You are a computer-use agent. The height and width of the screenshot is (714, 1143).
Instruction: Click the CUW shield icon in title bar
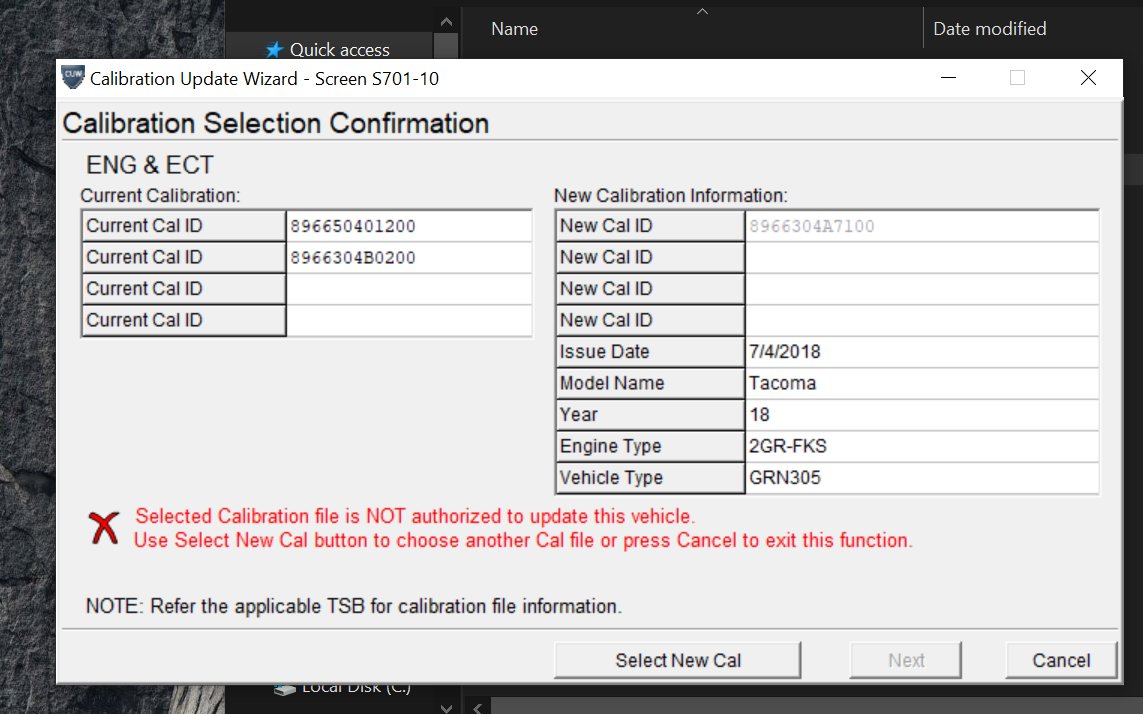pyautogui.click(x=73, y=77)
